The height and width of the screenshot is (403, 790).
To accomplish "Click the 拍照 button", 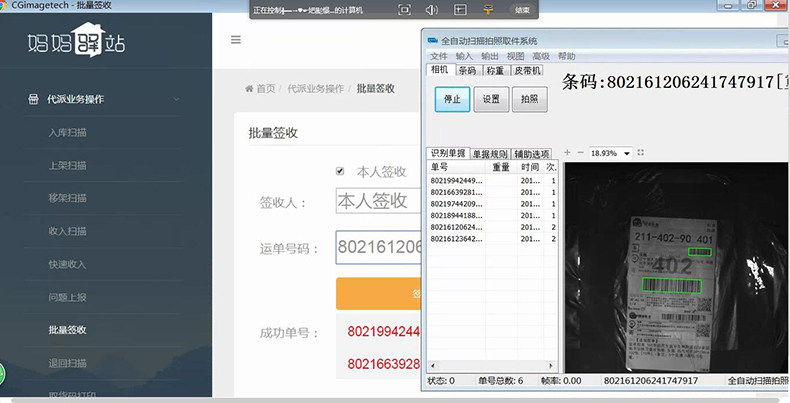I will tap(530, 99).
